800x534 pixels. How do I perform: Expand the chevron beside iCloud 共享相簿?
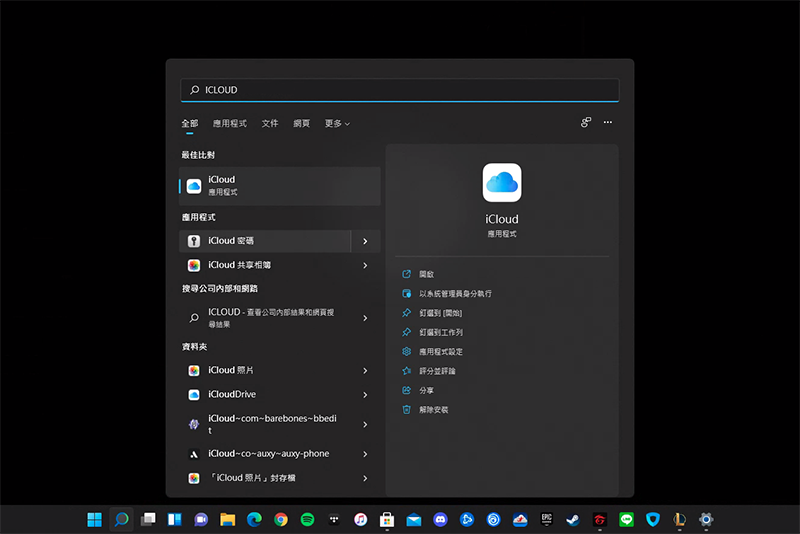click(x=365, y=266)
